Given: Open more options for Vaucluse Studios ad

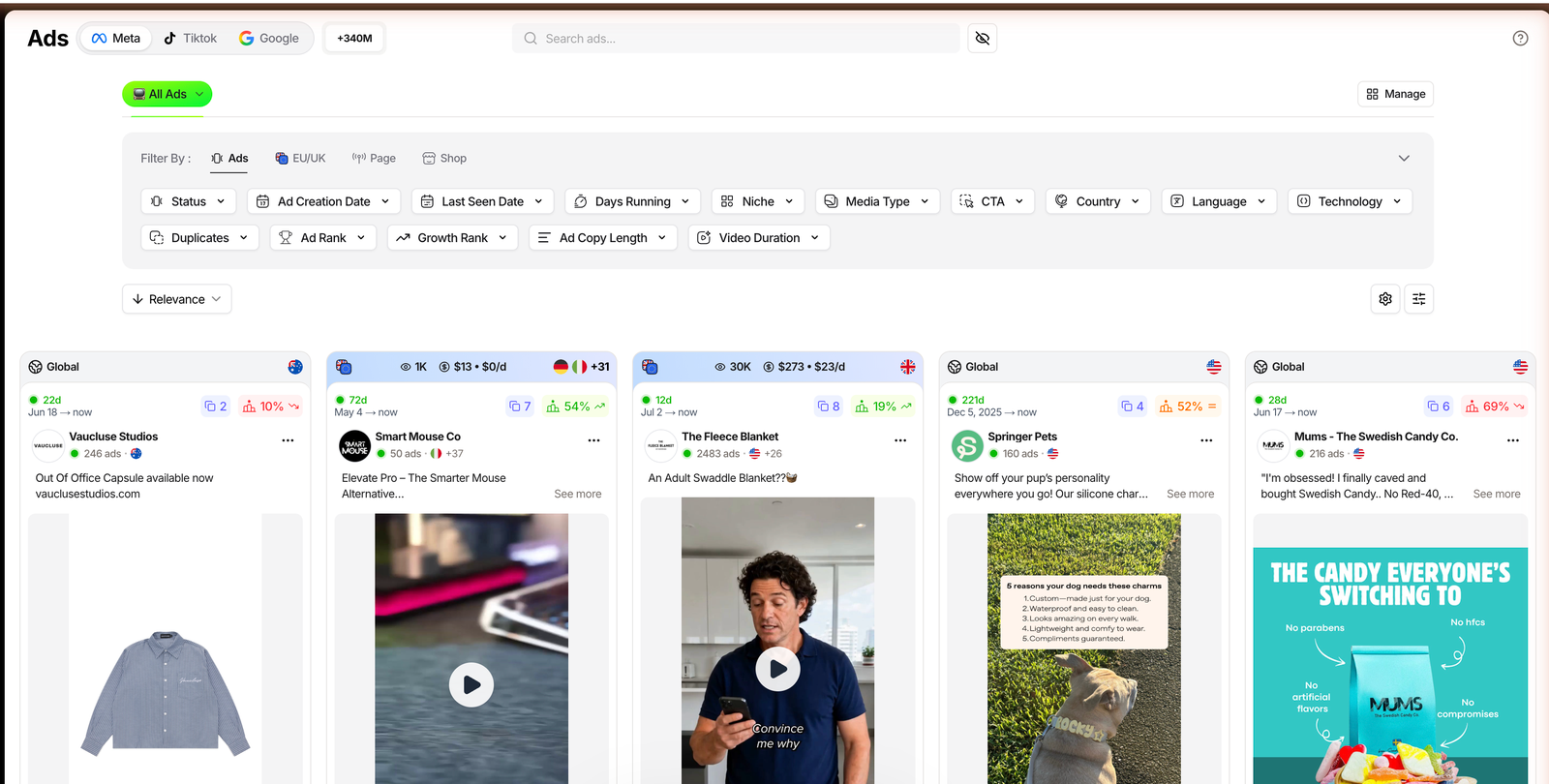Looking at the screenshot, I should tap(288, 440).
